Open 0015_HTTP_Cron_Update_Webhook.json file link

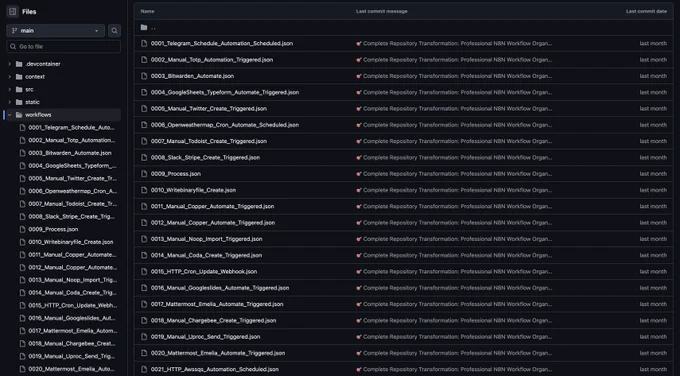(204, 271)
